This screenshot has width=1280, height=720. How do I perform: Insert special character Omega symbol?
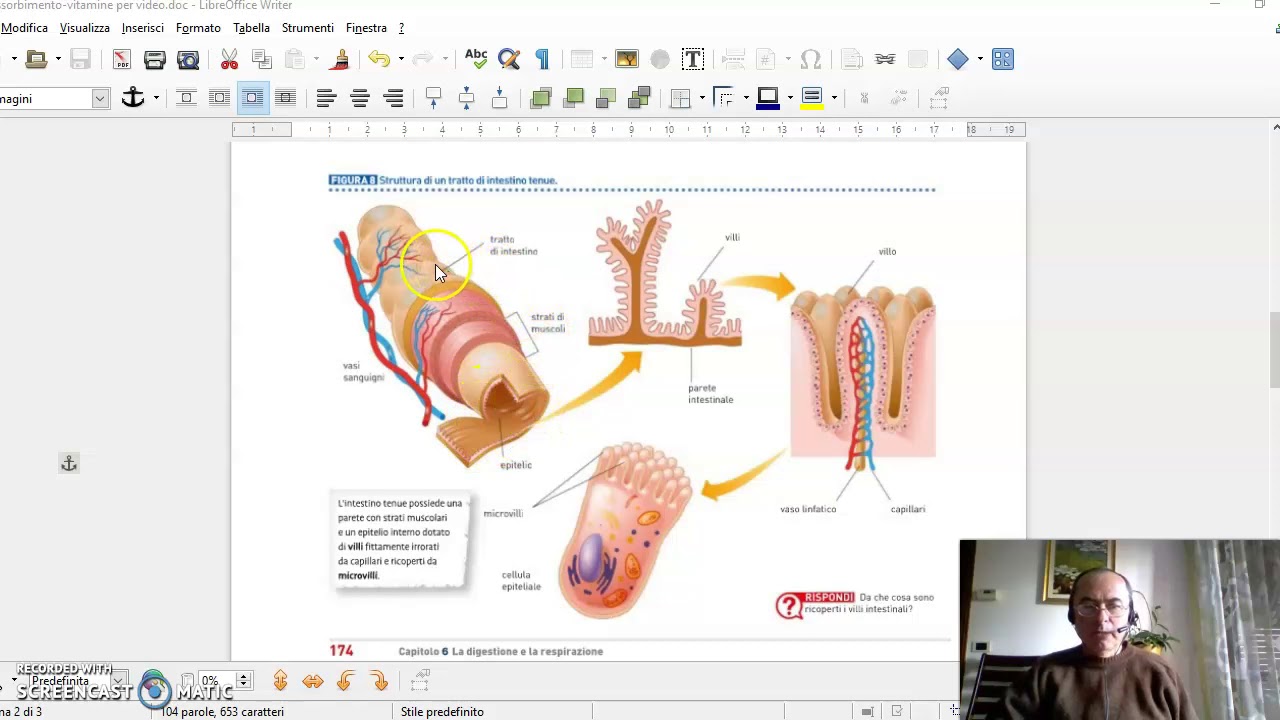pos(811,60)
